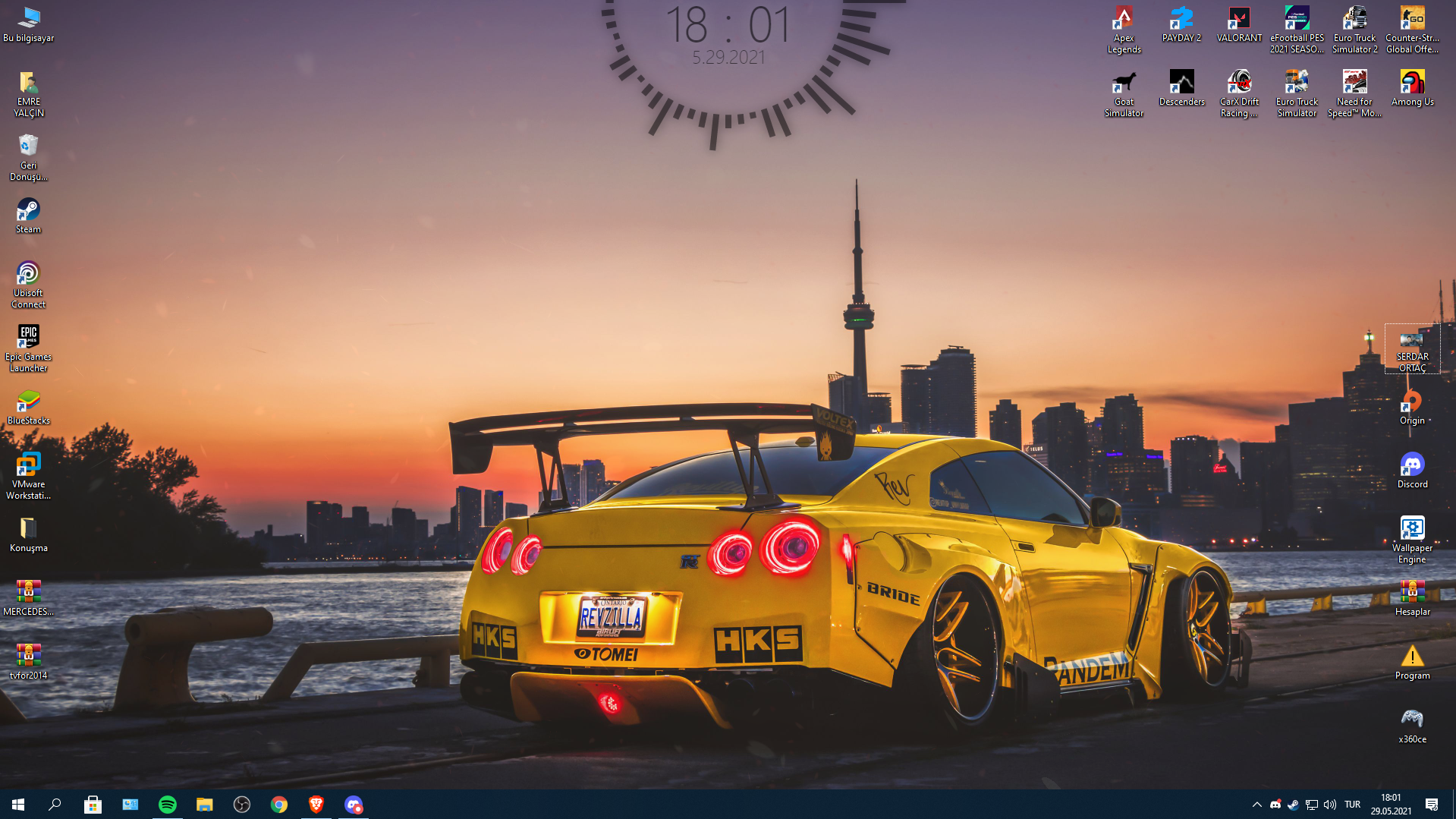Open Bu bilgisayar desktop icon

pyautogui.click(x=28, y=24)
